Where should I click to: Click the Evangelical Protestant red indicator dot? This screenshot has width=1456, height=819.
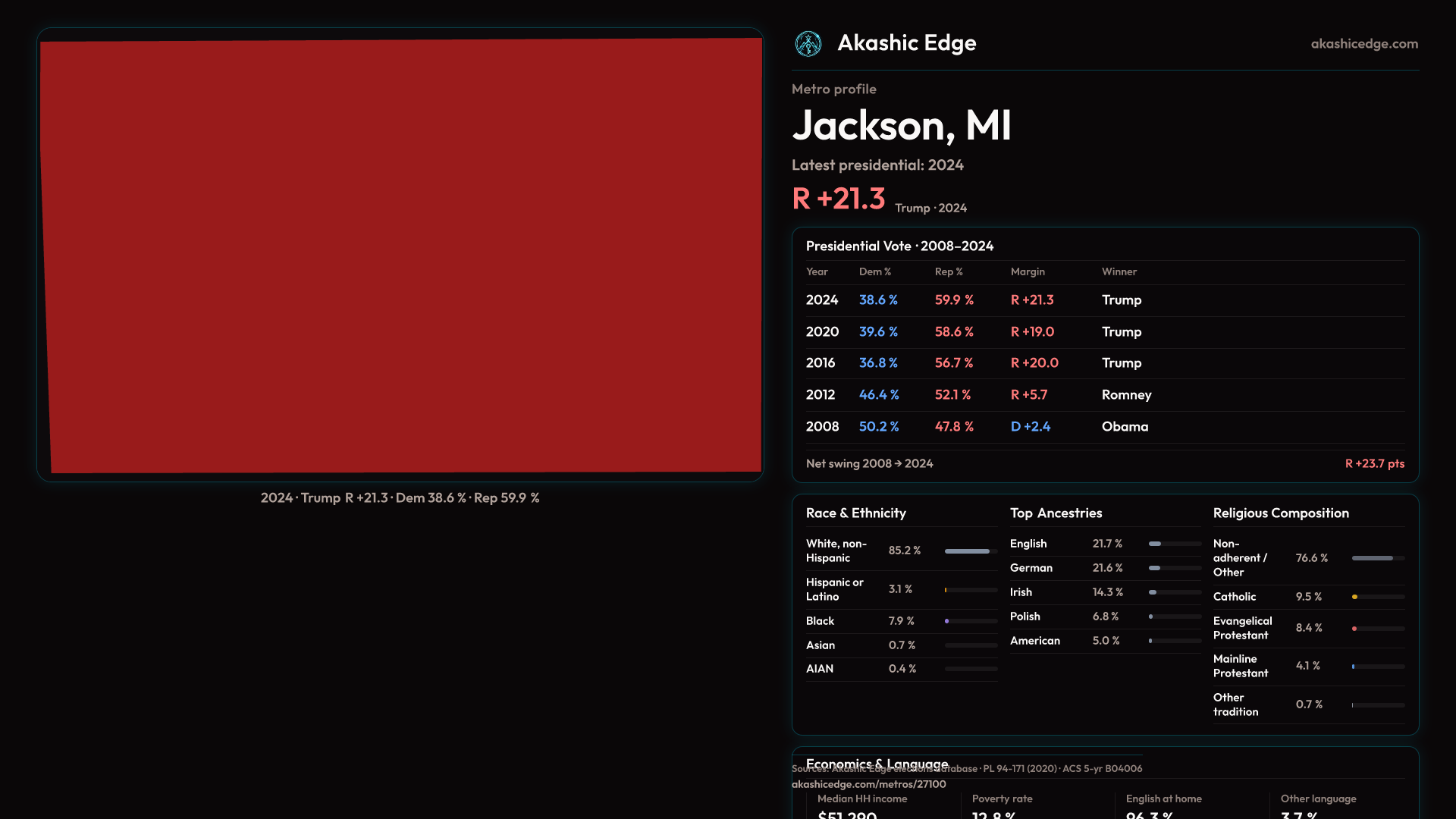pyautogui.click(x=1354, y=629)
